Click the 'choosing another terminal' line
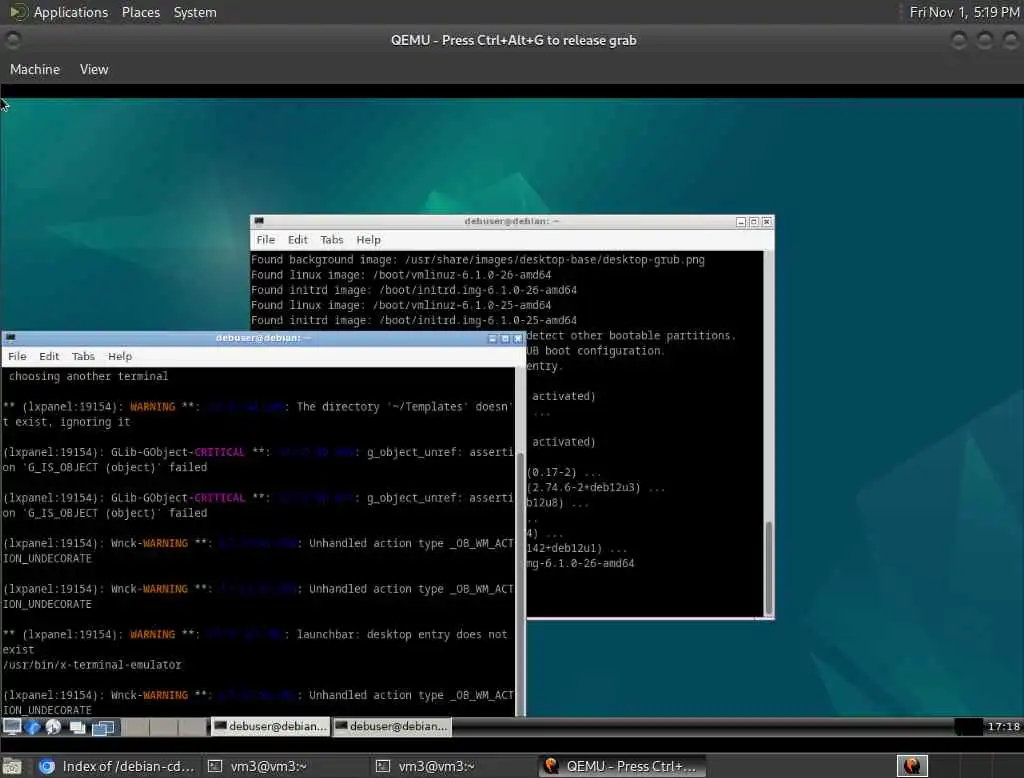This screenshot has height=778, width=1024. coord(88,376)
